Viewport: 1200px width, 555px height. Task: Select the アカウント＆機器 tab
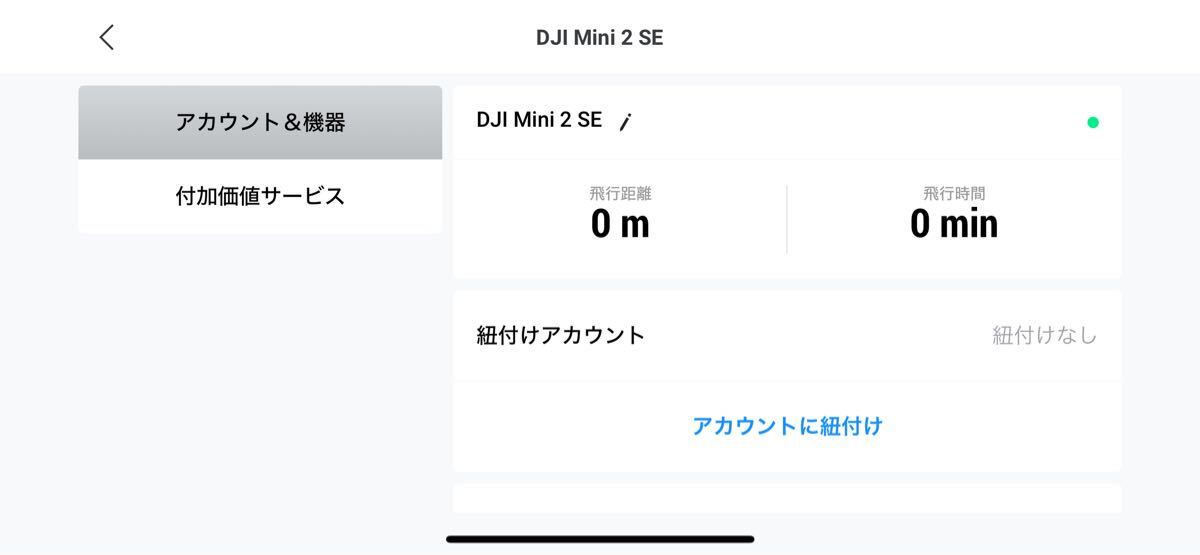tap(260, 122)
